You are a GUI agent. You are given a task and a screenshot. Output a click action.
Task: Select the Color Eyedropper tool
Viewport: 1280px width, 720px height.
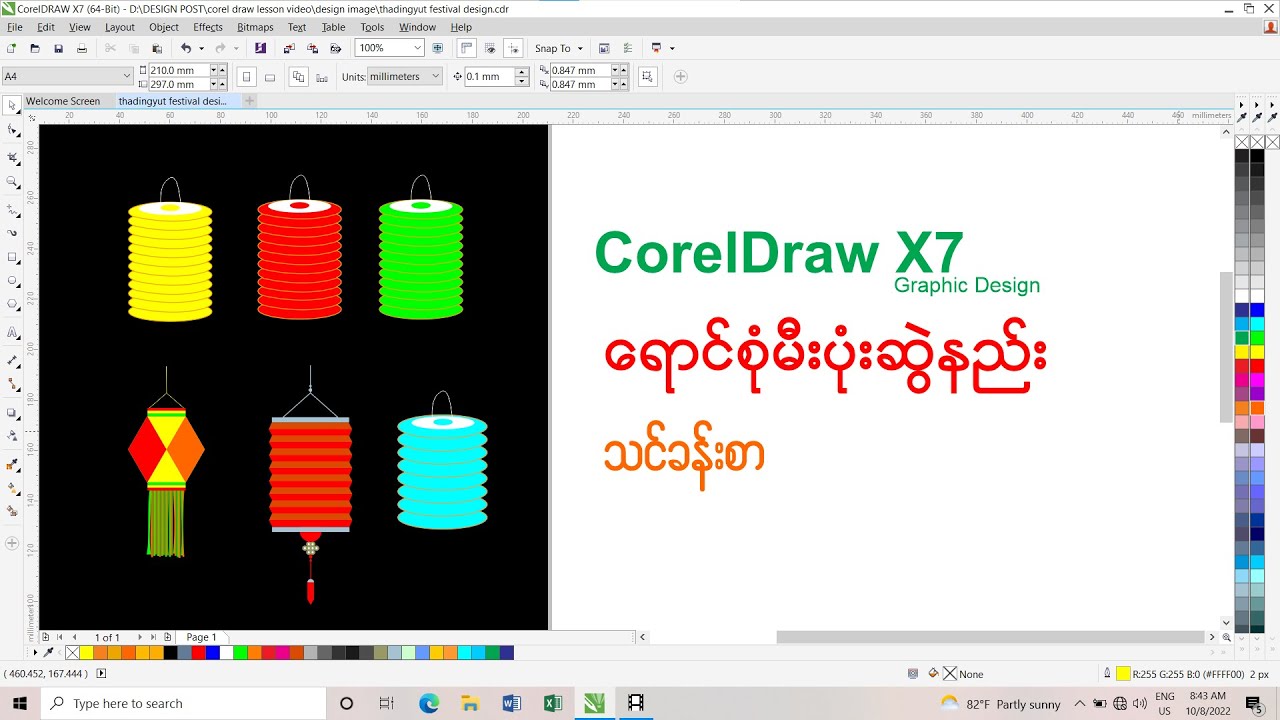coord(12,463)
